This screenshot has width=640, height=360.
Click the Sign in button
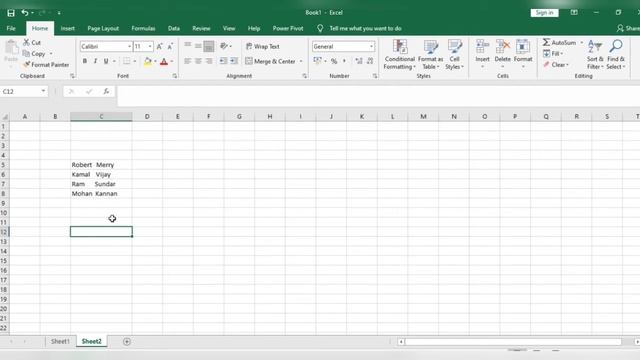544,13
